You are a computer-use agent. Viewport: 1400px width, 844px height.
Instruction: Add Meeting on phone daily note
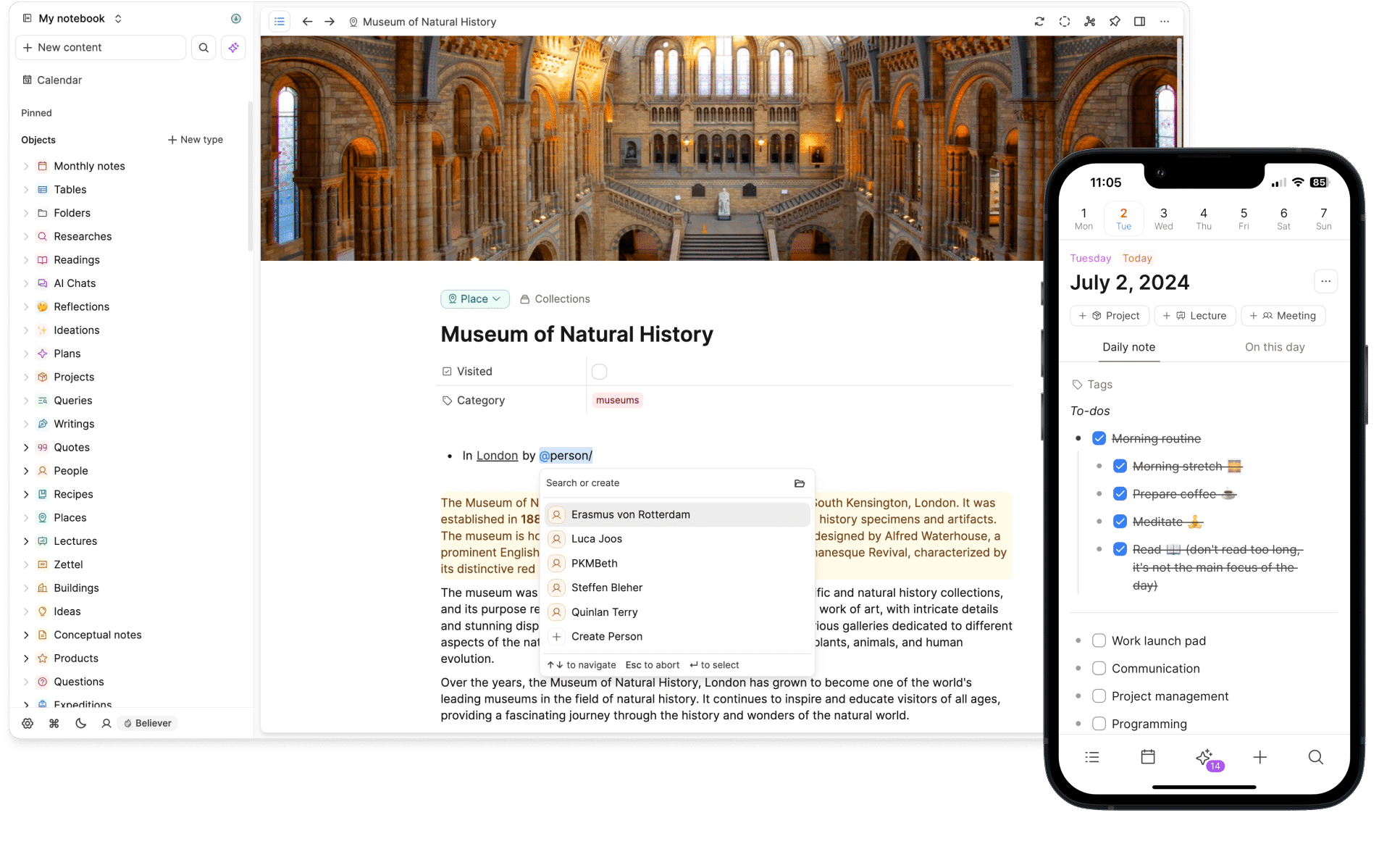[1283, 316]
